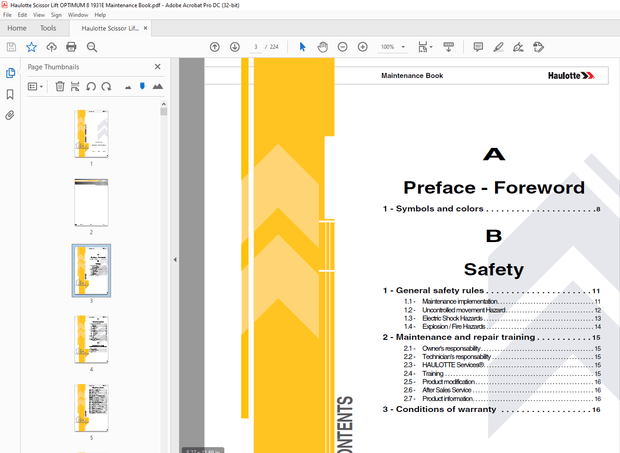
Task: Open the thumbnails Options menu dropdown
Action: tap(36, 87)
